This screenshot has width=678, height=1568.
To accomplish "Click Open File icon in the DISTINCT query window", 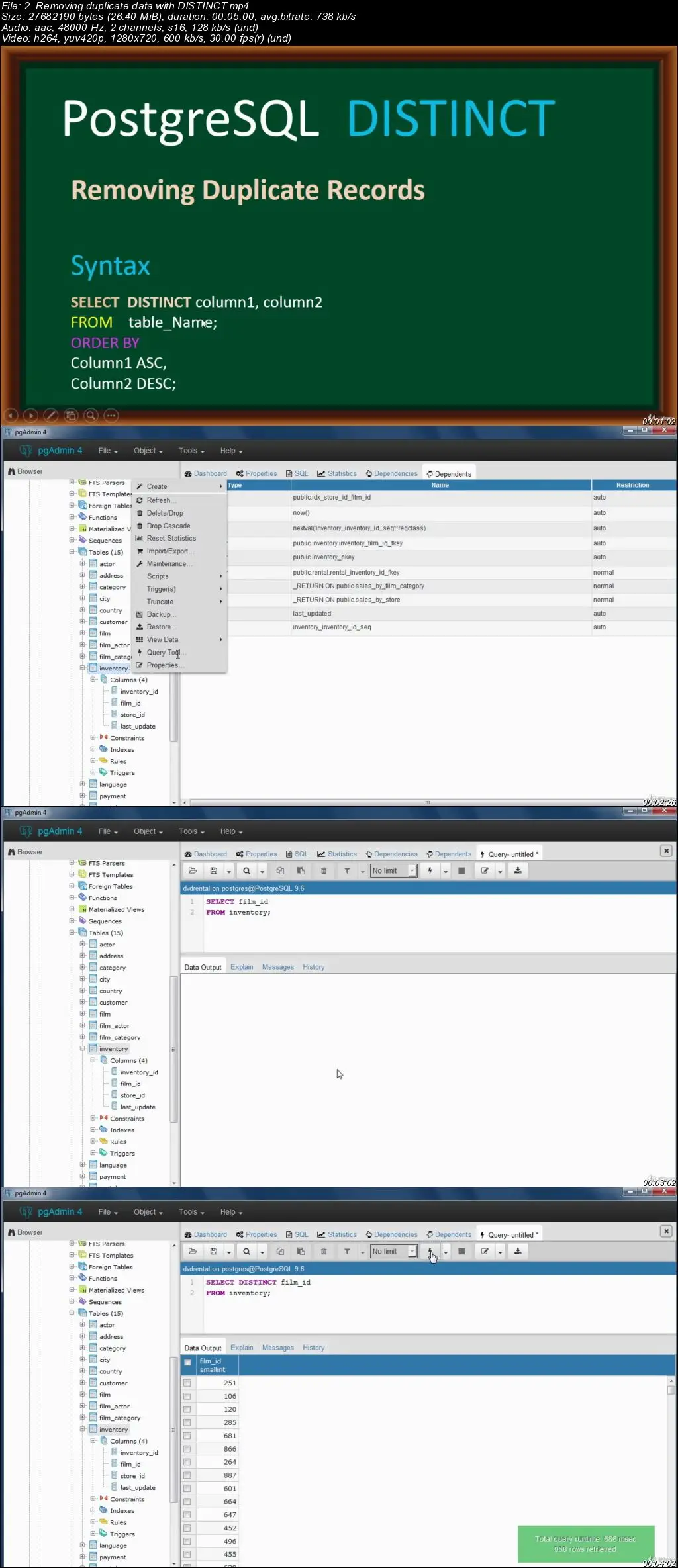I will [193, 1251].
